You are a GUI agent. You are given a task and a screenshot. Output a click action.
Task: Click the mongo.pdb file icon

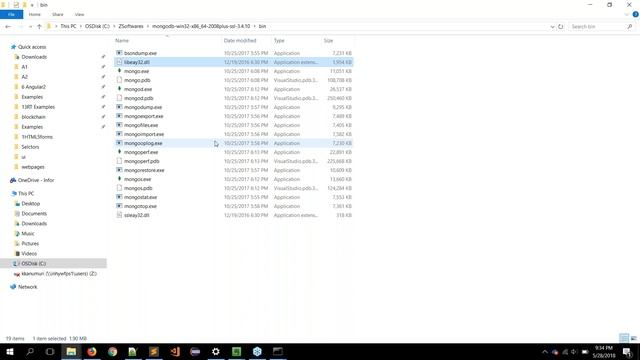(x=119, y=80)
